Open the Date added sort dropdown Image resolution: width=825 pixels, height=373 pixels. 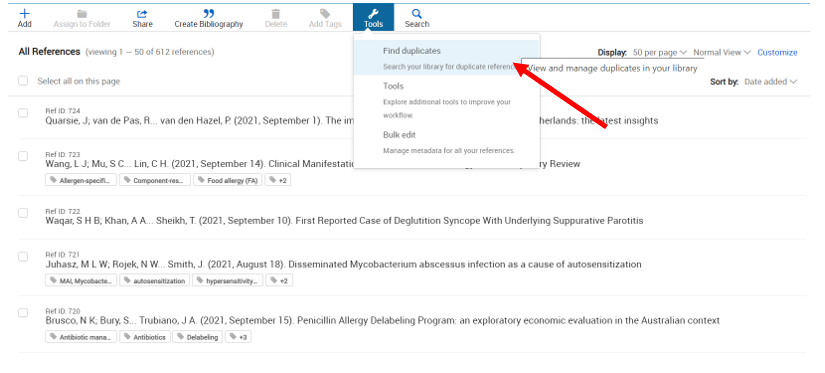pos(770,82)
